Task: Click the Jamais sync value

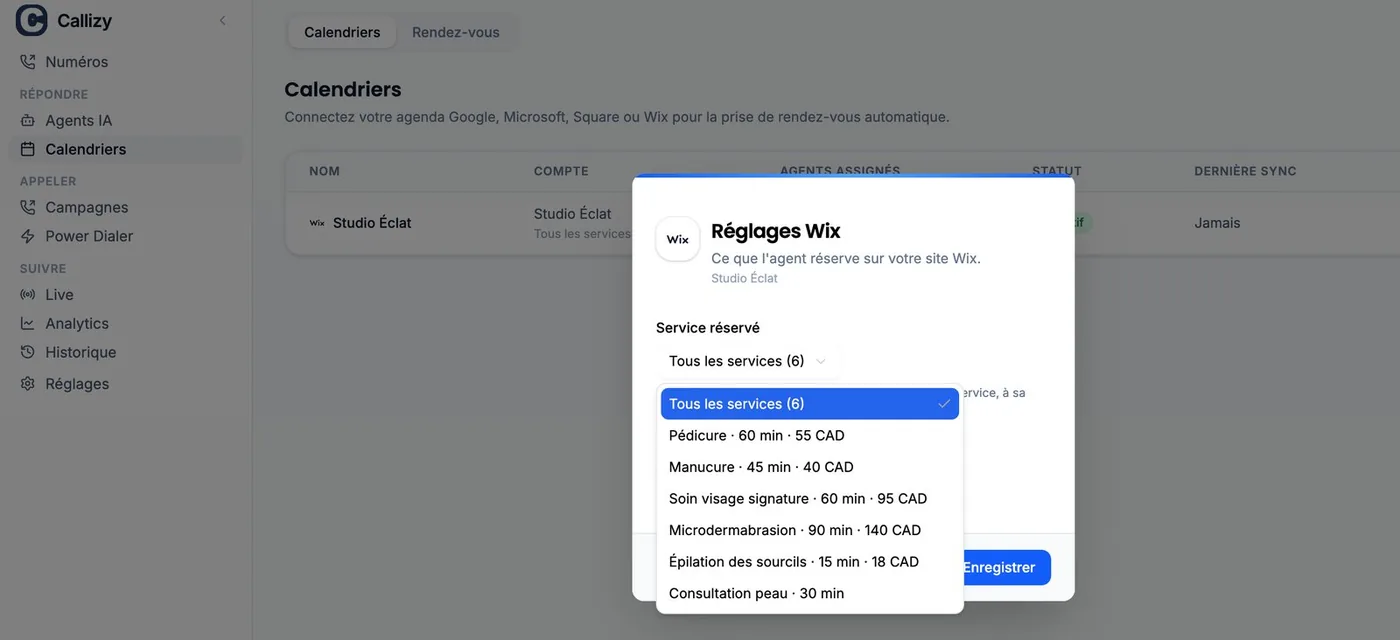Action: 1217,223
